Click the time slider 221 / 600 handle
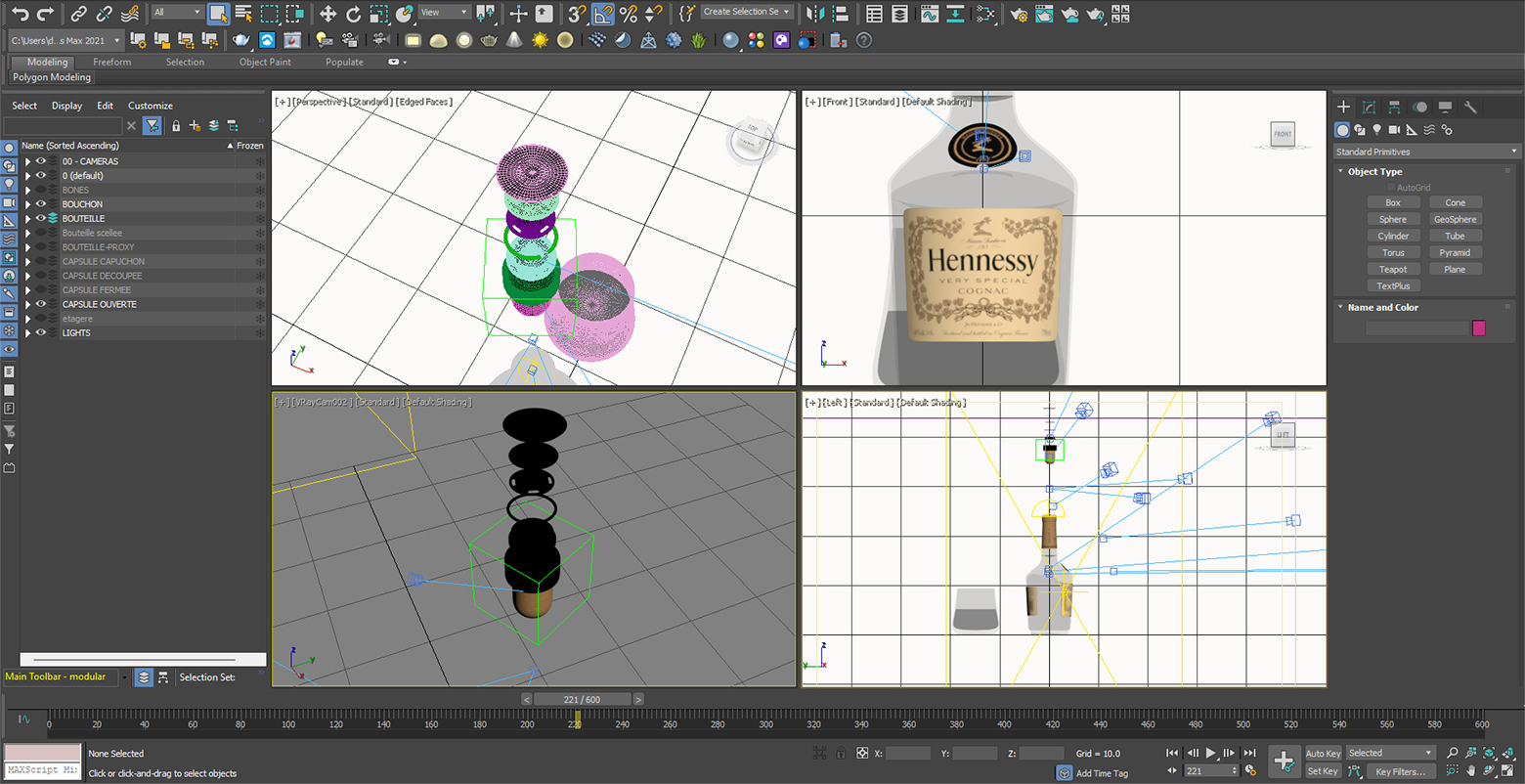This screenshot has width=1525, height=784. click(584, 699)
